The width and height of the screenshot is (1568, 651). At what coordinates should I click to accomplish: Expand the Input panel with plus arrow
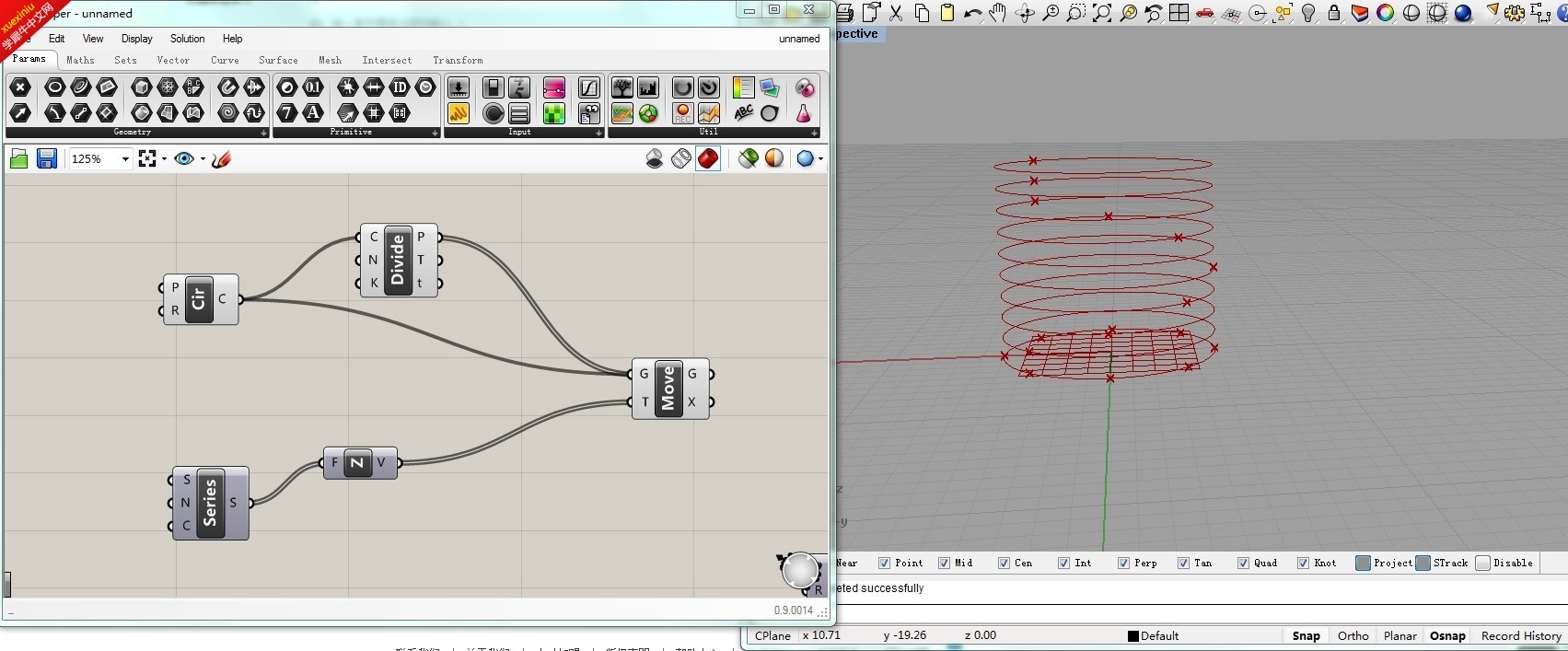(x=599, y=133)
